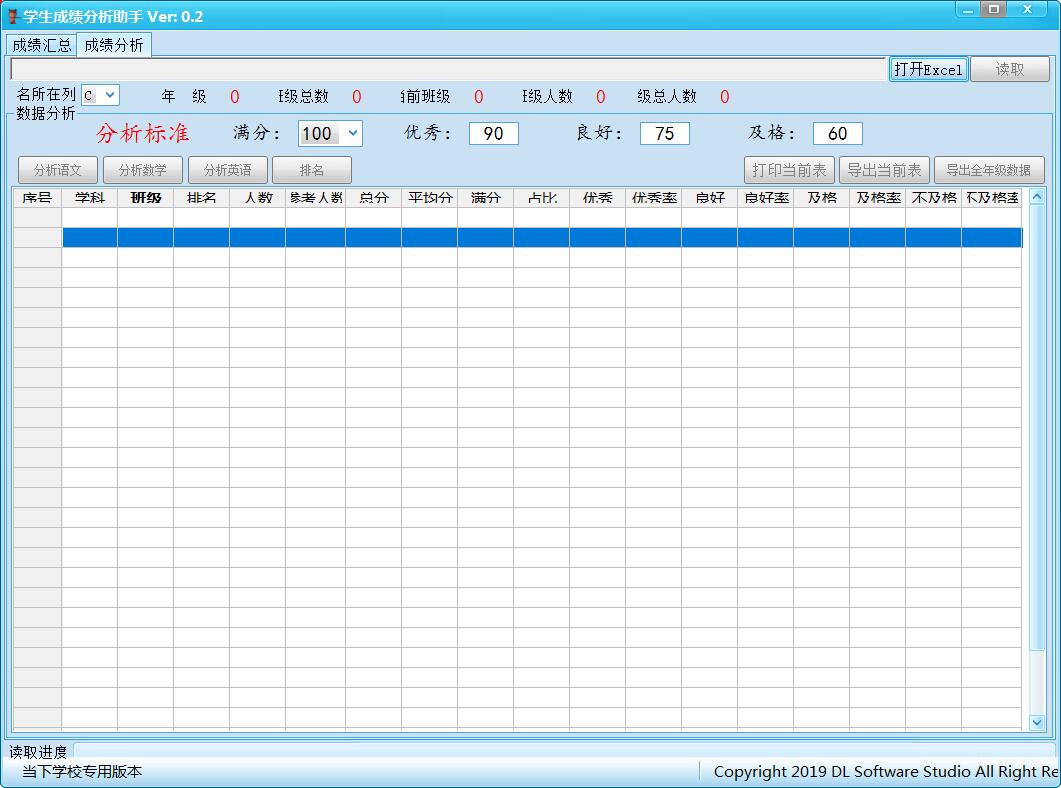The image size is (1061, 788).
Task: Click the 分析语文 analysis button
Action: pyautogui.click(x=57, y=169)
